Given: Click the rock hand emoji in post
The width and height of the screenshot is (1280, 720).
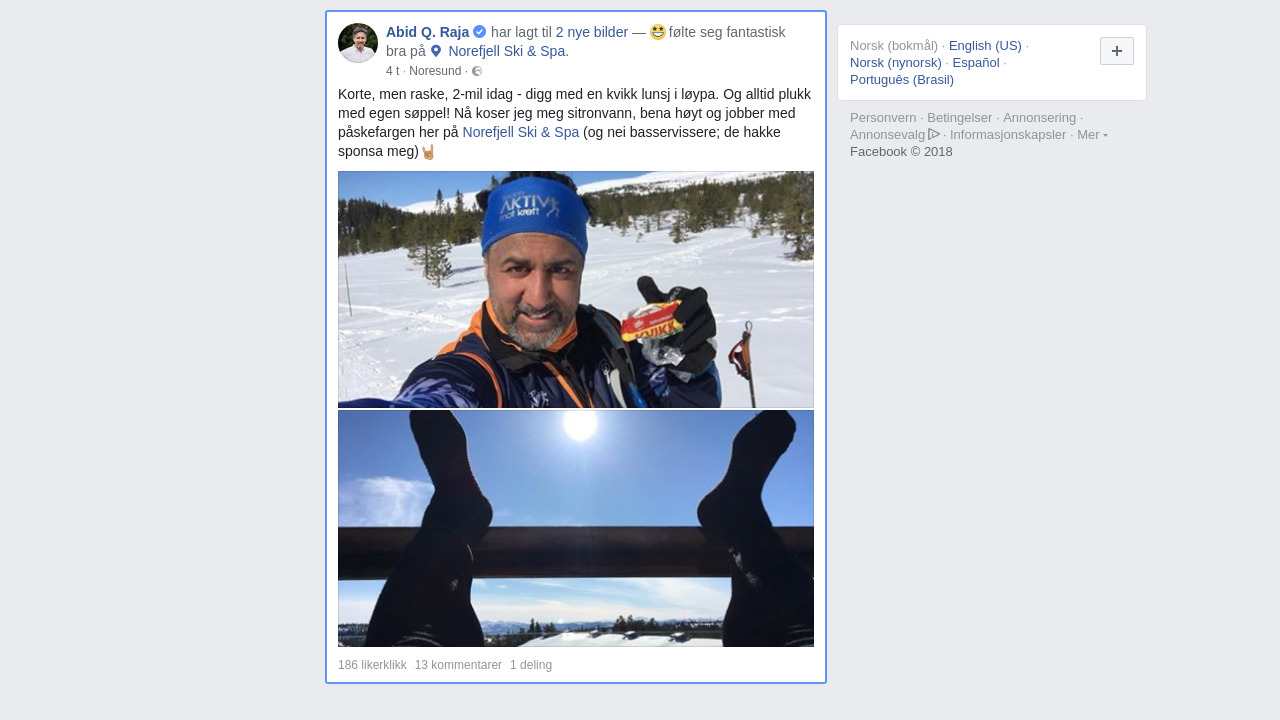Looking at the screenshot, I should [x=428, y=152].
